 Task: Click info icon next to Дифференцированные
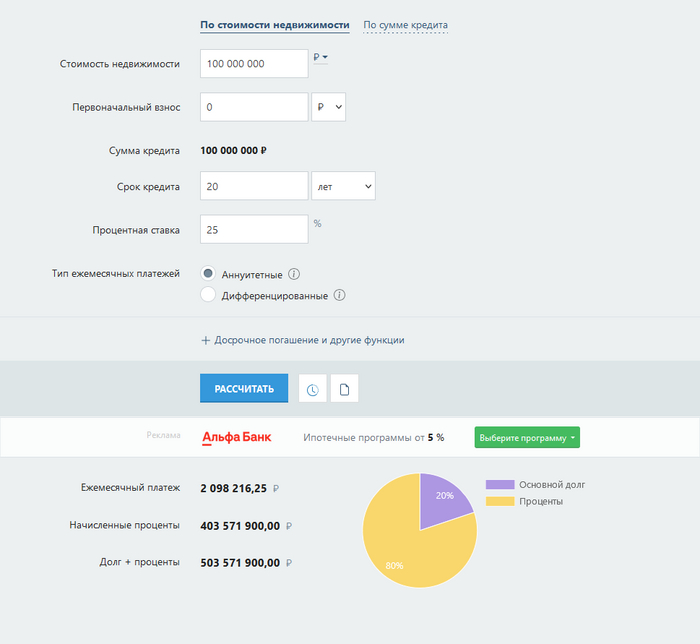tap(339, 295)
